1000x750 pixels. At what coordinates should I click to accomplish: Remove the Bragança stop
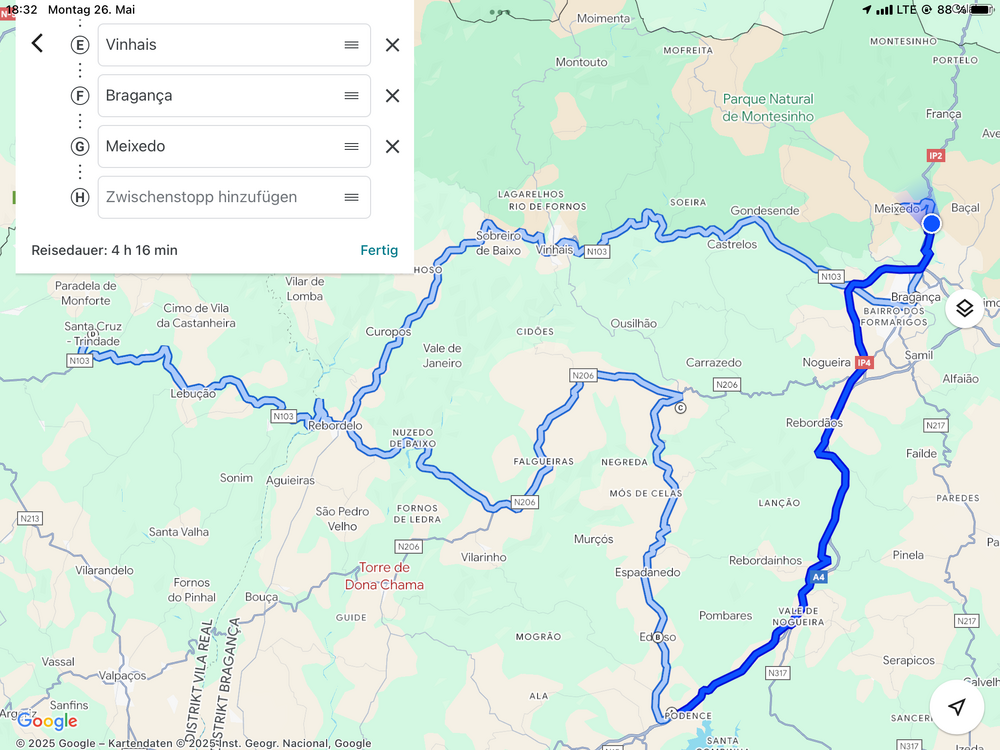pos(392,96)
